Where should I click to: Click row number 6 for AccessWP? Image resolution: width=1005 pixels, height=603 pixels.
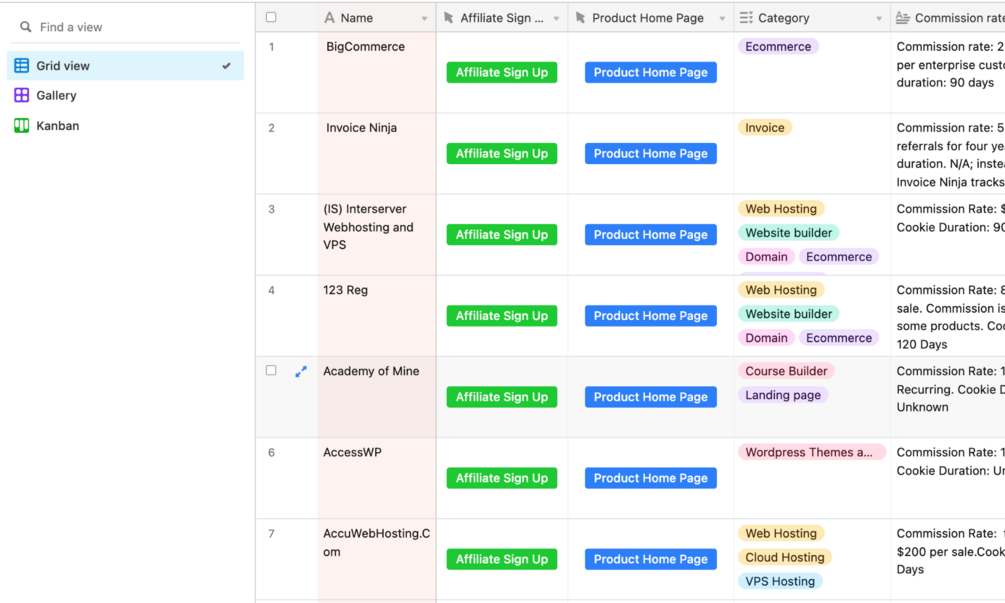point(272,452)
